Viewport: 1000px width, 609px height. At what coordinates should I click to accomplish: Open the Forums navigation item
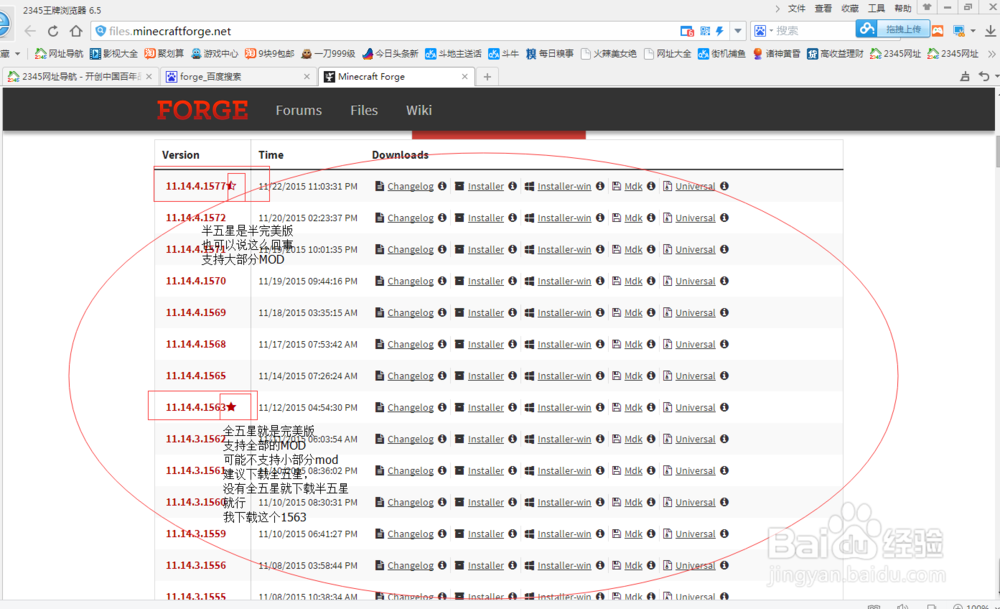[x=298, y=110]
